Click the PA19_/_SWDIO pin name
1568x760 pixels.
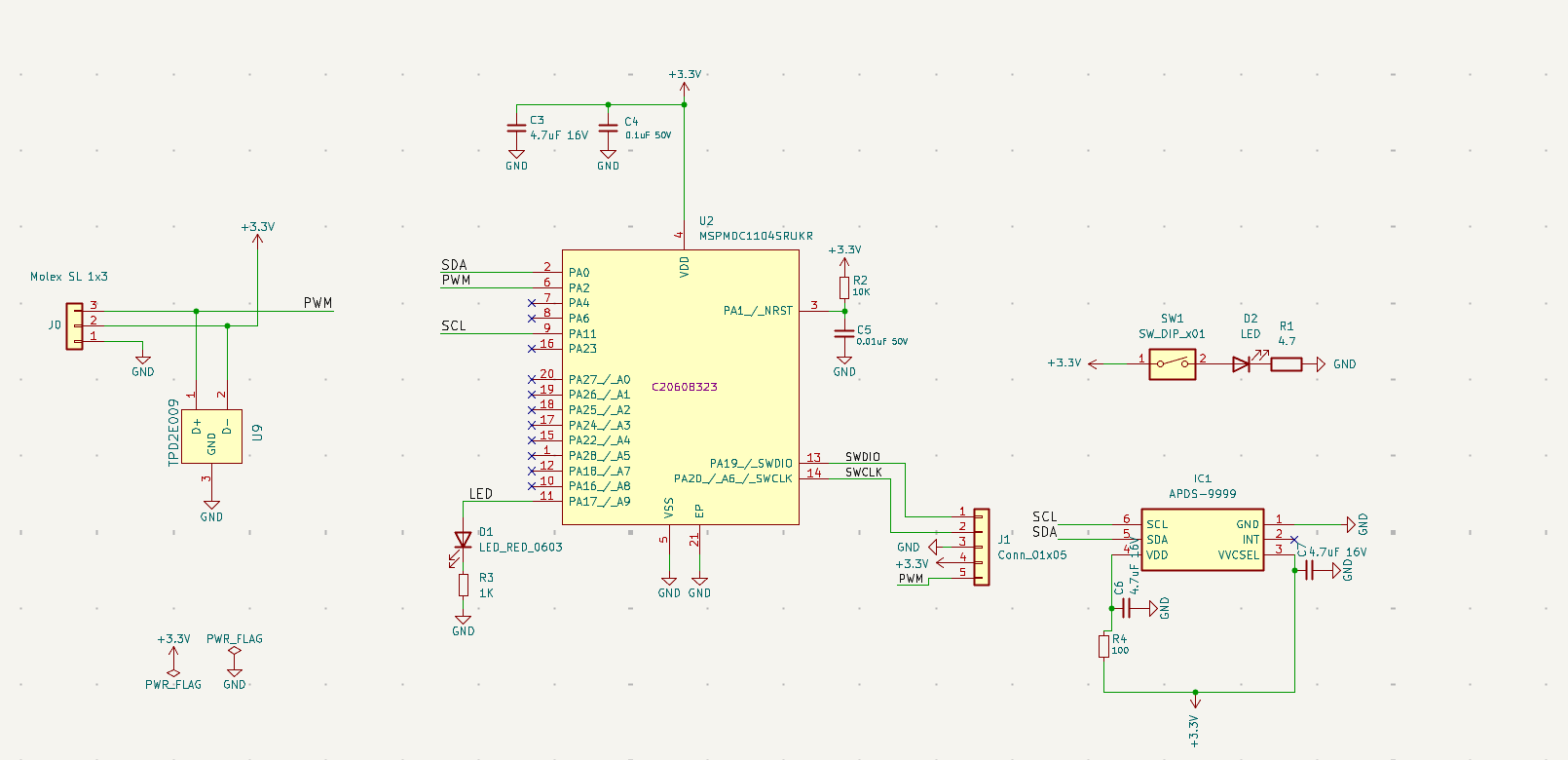coord(751,464)
